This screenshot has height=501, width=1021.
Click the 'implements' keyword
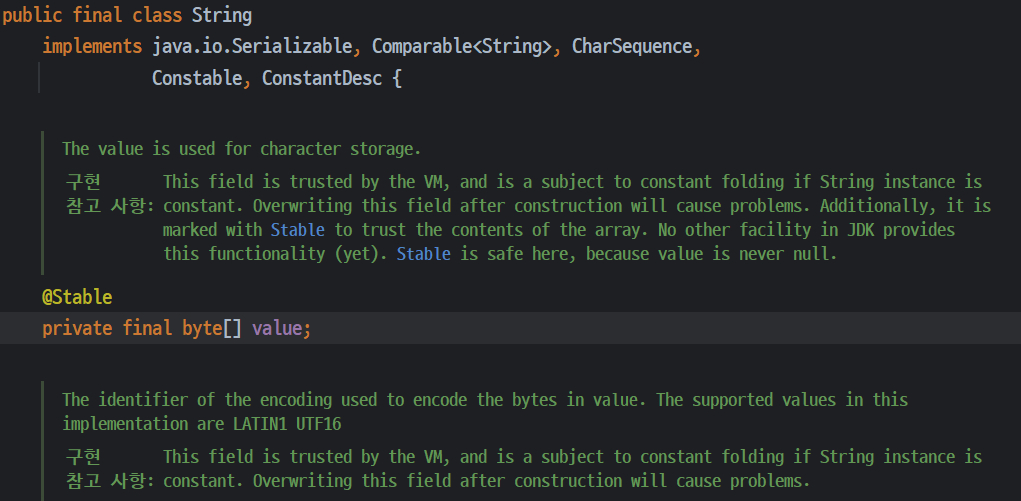pyautogui.click(x=92, y=46)
